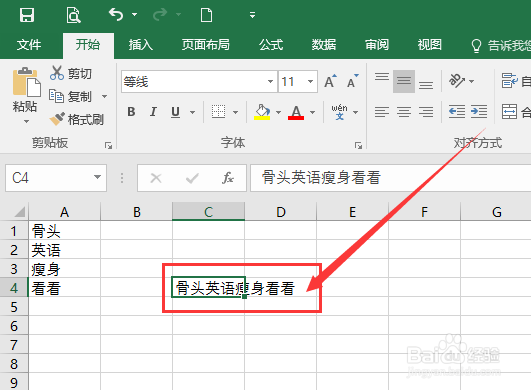This screenshot has height=390, width=531.
Task: Click the 粘贴 paste clipboard icon
Action: click(26, 82)
